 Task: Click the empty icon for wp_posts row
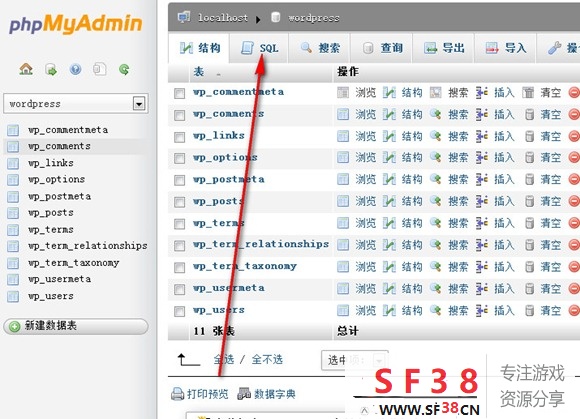pos(529,202)
